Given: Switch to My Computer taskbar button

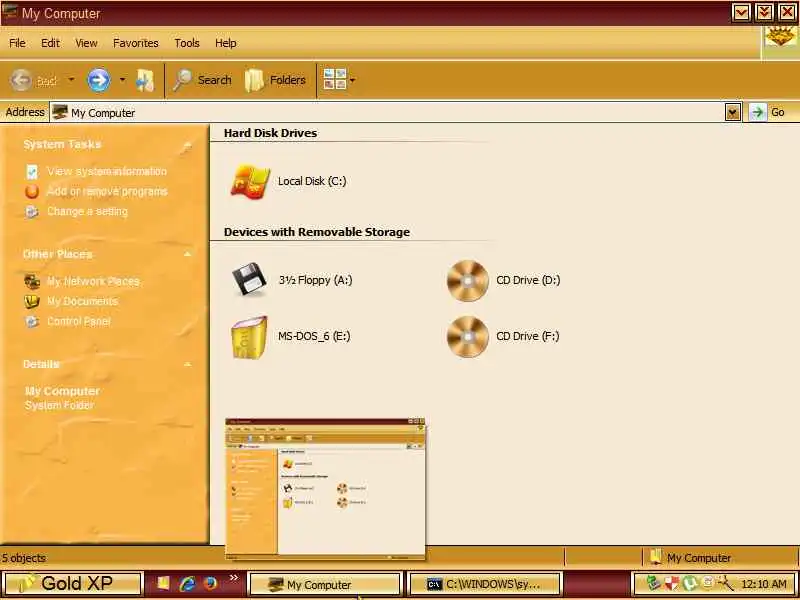Looking at the screenshot, I should click(x=324, y=584).
